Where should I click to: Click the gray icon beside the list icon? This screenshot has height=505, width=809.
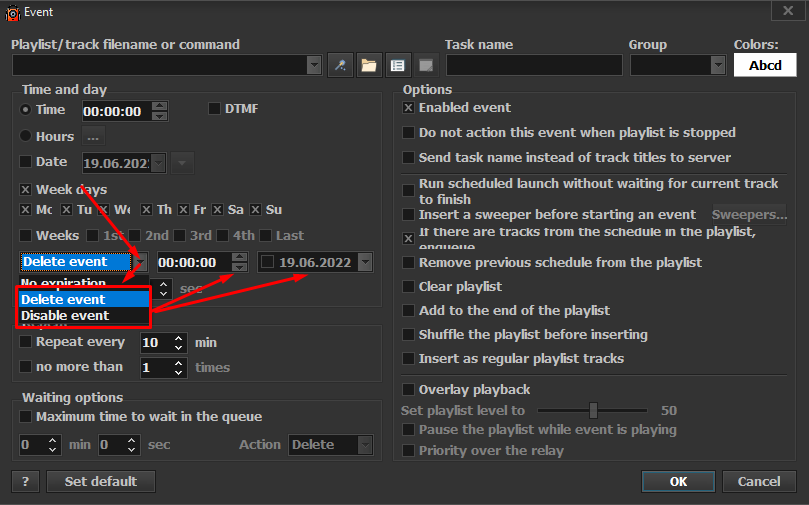tap(425, 66)
